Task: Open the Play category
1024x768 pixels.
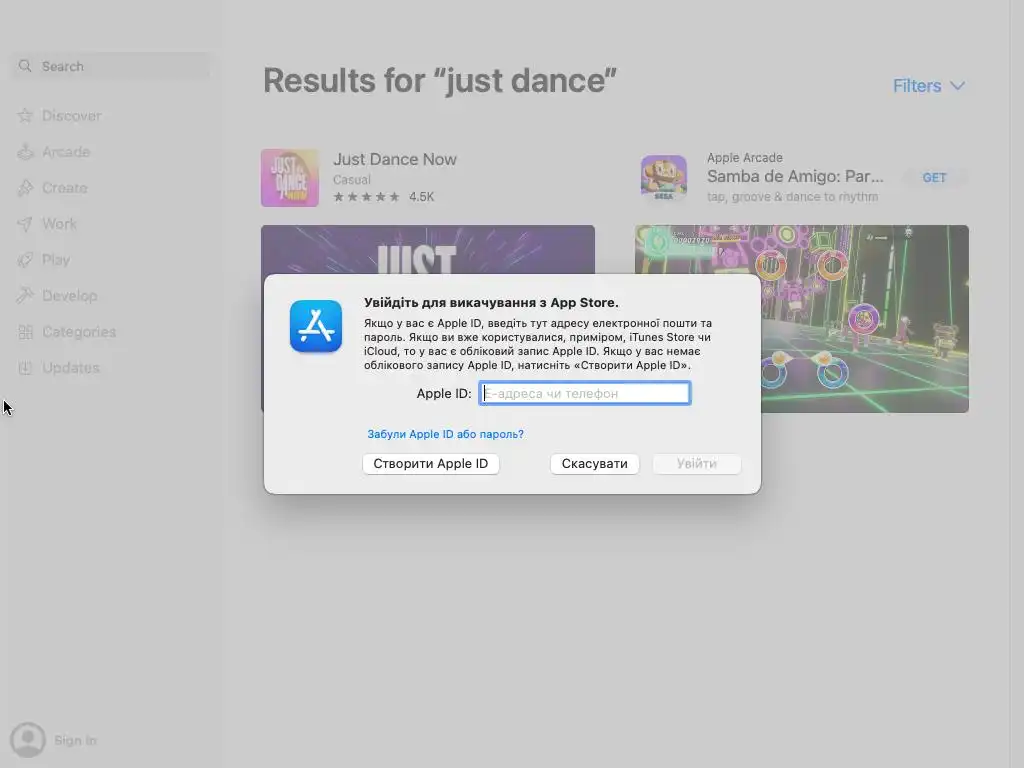Action: pos(56,260)
